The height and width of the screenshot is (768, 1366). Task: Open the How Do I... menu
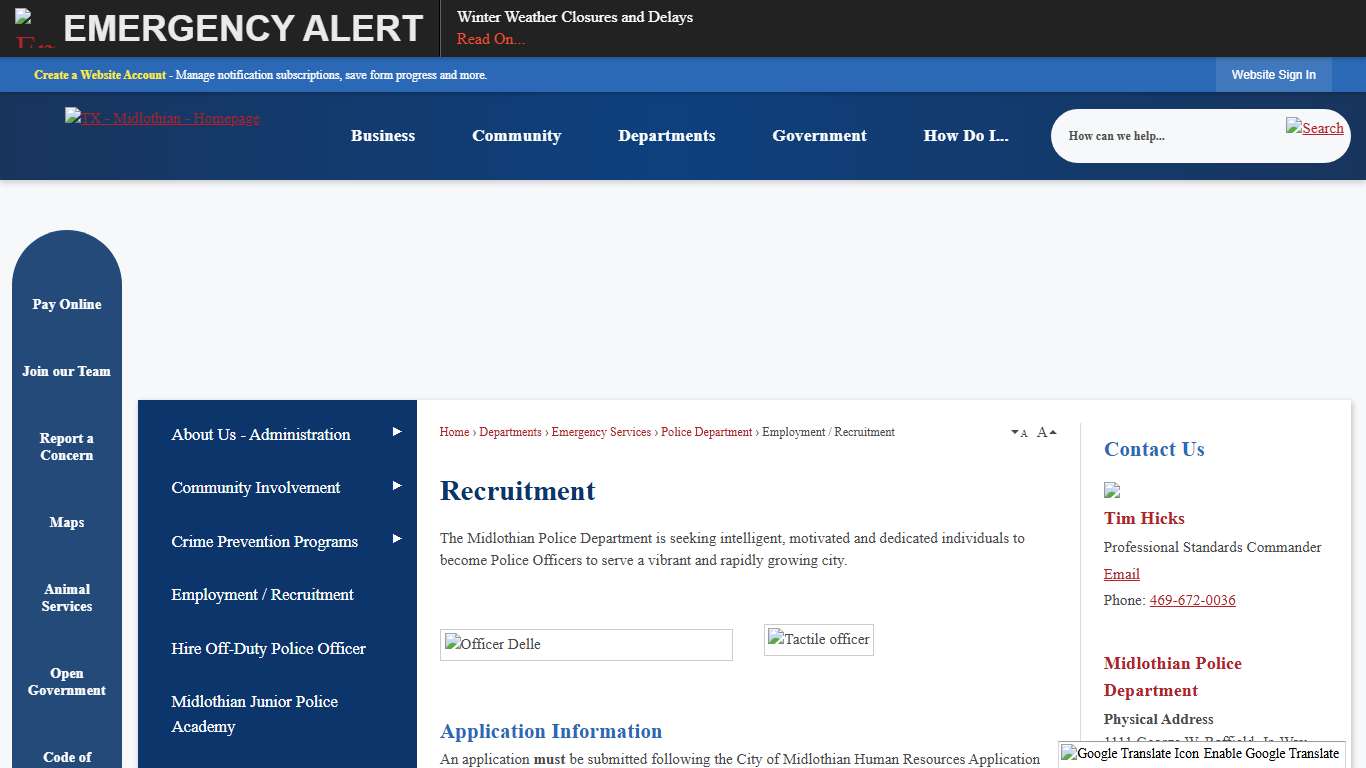coord(966,135)
